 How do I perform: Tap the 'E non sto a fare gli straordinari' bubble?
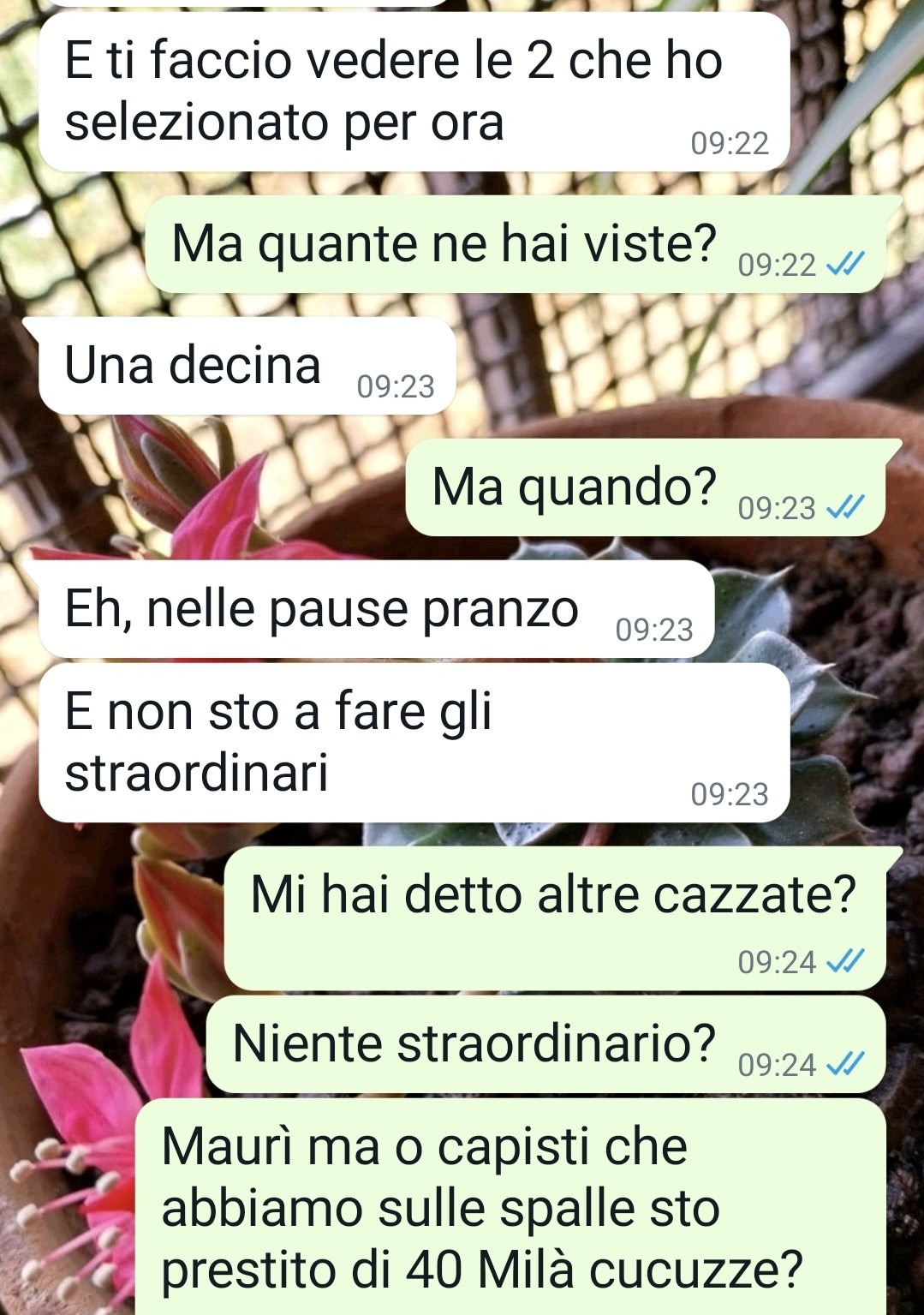tap(414, 743)
